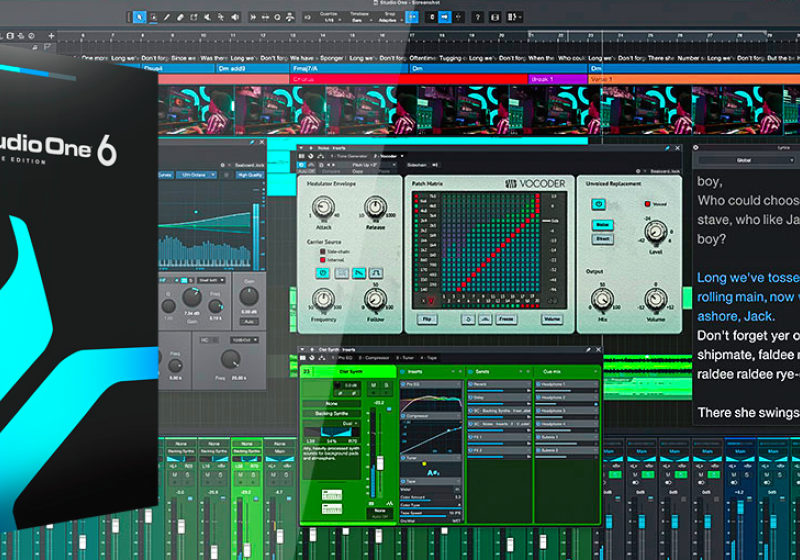Adjust the Vocoder Frequency knob
This screenshot has width=800, height=560.
(x=323, y=299)
